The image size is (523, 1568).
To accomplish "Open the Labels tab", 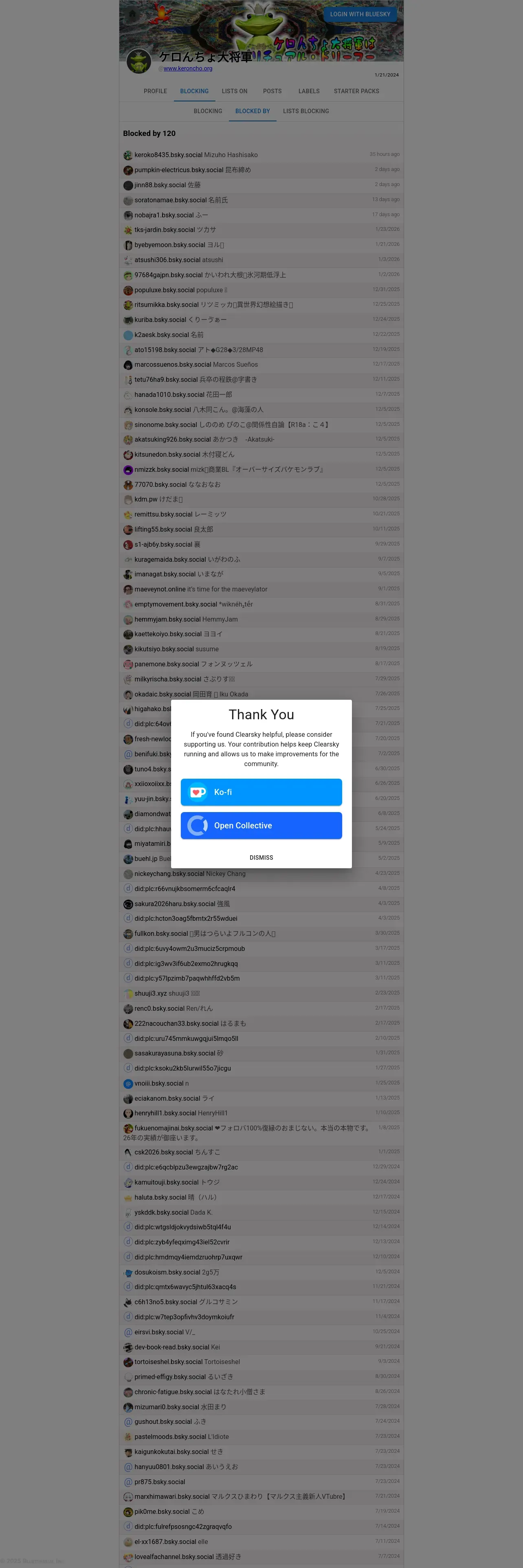I will [x=309, y=91].
